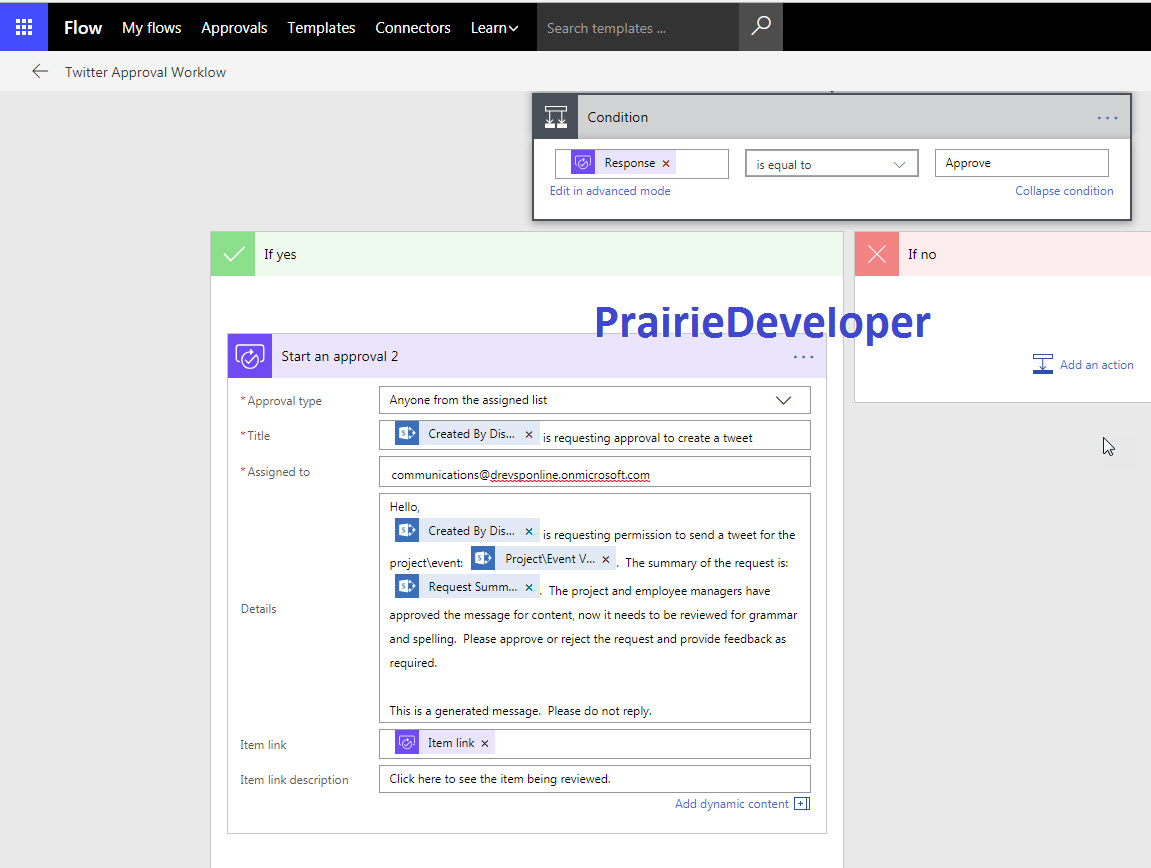1151x868 pixels.
Task: Click the Add dynamic content plus icon
Action: 802,803
